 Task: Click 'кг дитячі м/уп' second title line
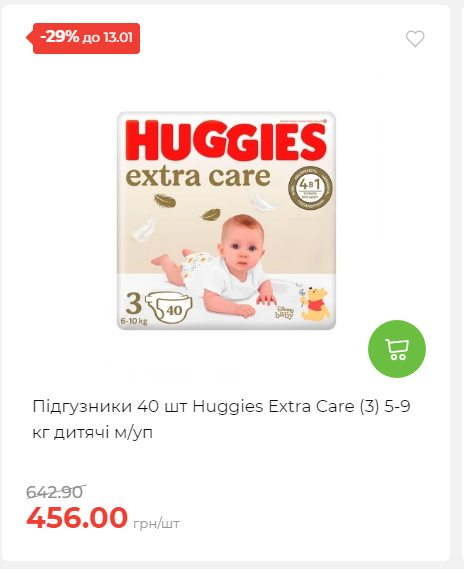pos(93,433)
